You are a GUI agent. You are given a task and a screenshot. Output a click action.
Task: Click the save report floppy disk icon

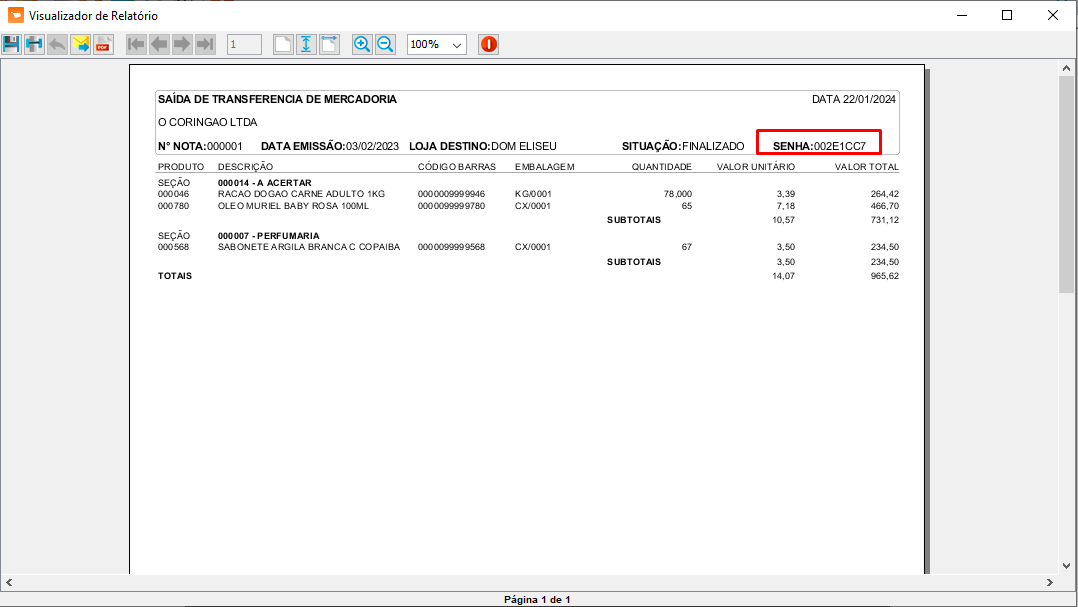tap(12, 45)
